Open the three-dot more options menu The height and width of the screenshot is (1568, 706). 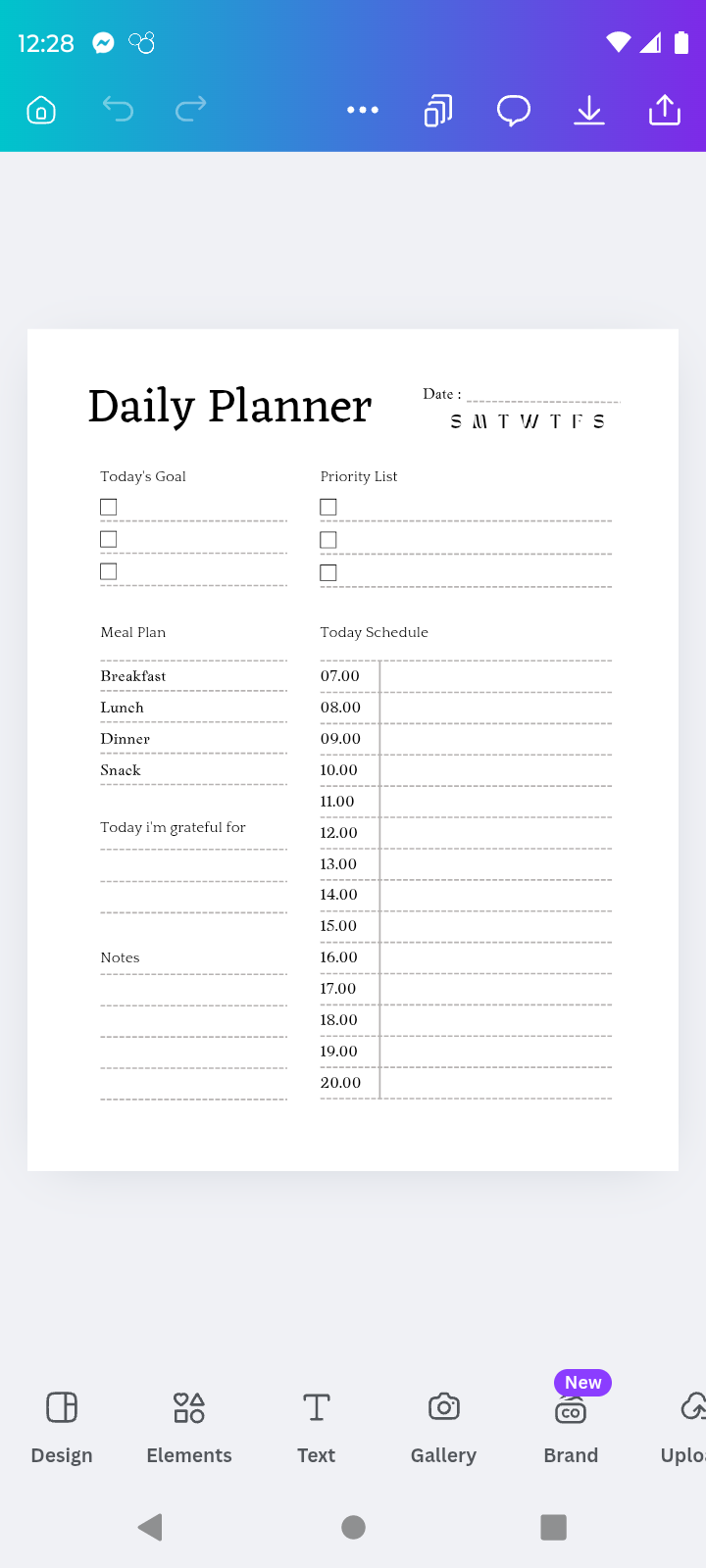[363, 110]
